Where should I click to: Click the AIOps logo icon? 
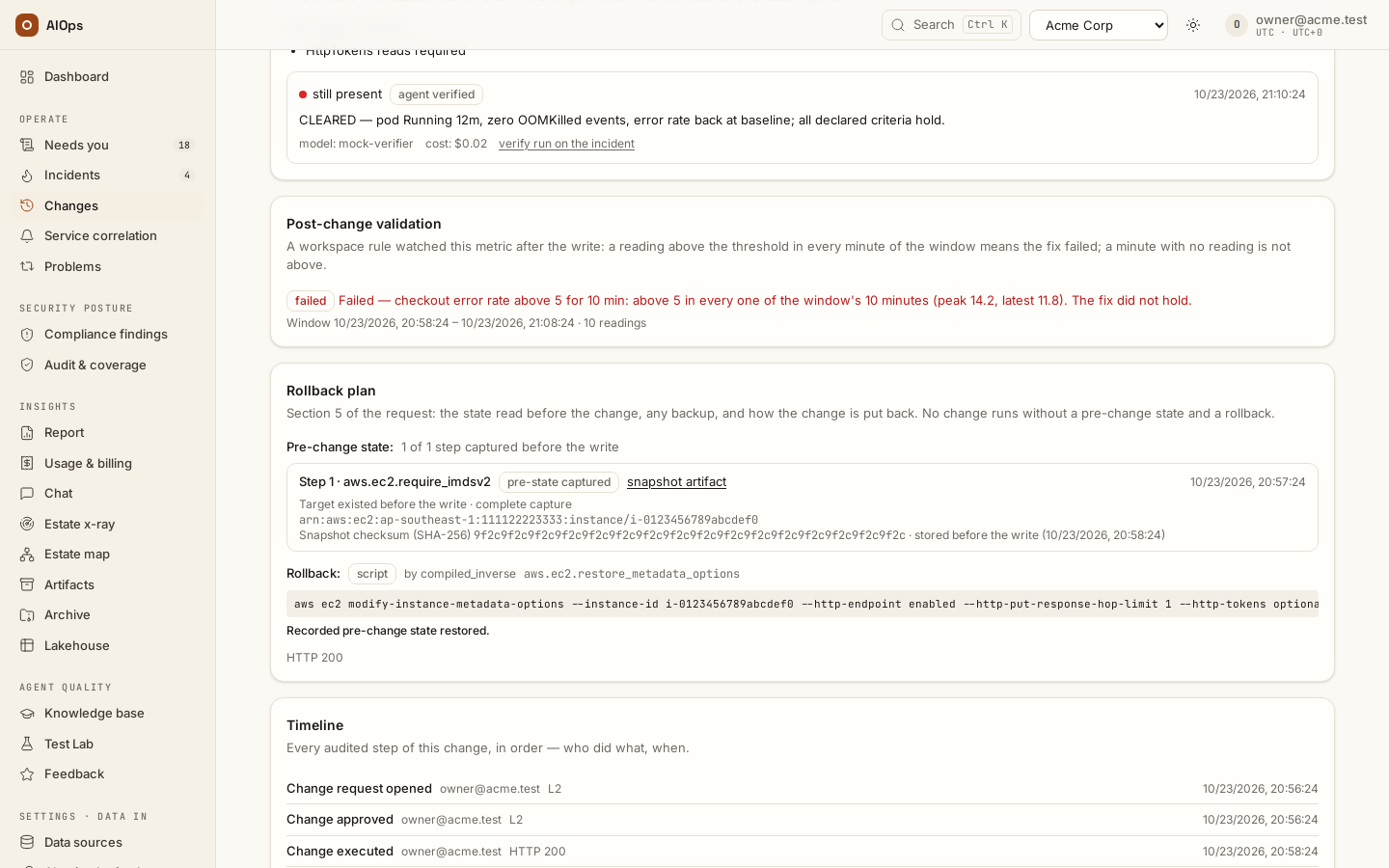(27, 25)
